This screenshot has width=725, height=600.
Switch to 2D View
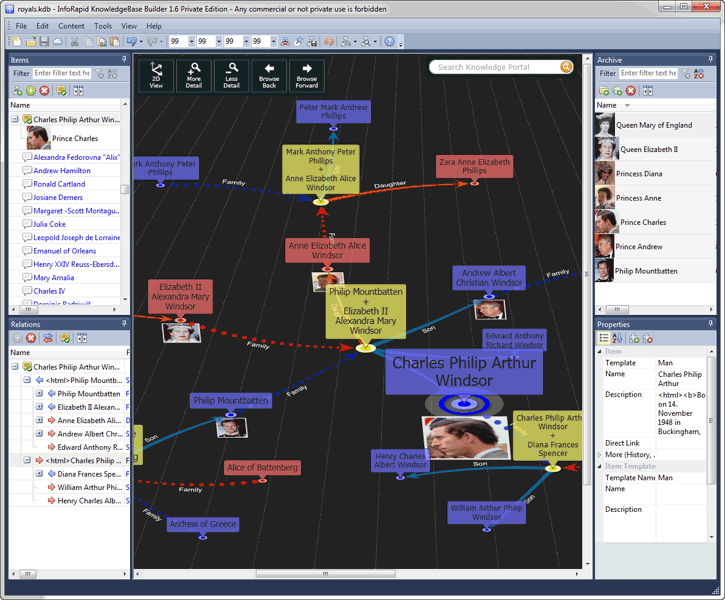click(x=156, y=76)
